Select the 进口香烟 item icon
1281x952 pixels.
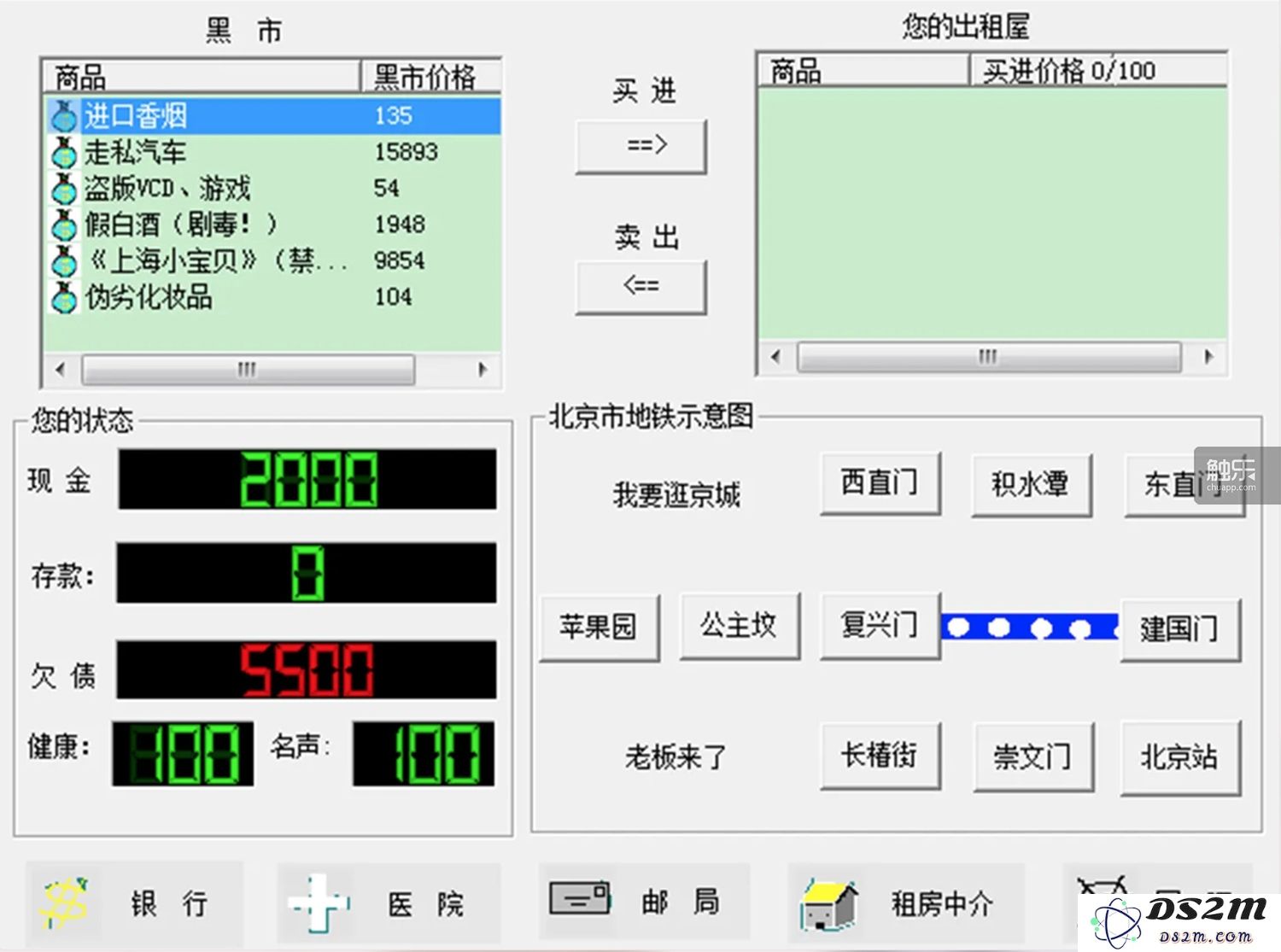coord(64,116)
